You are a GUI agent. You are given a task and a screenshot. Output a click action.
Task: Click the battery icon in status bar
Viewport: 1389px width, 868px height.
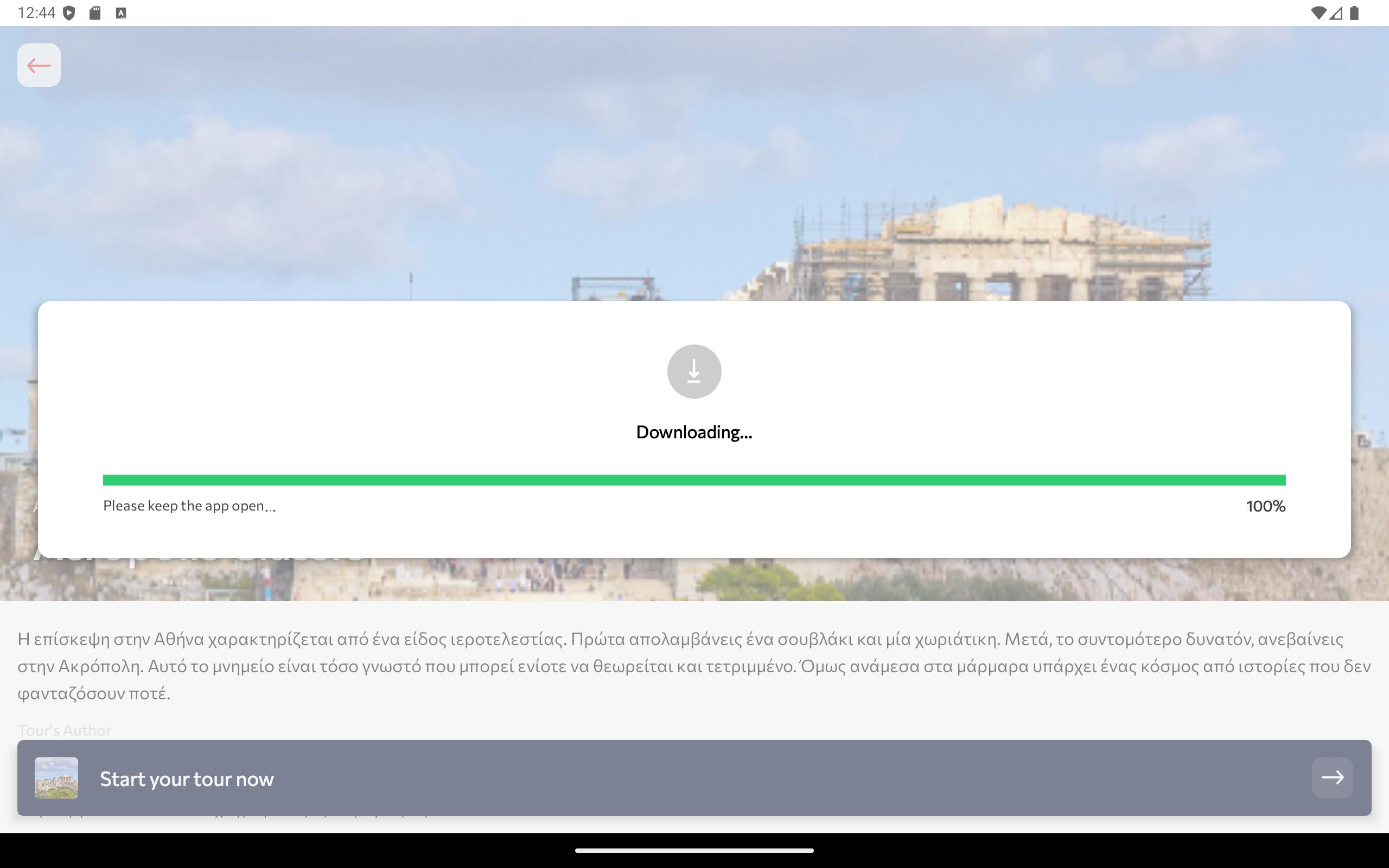tap(1355, 12)
